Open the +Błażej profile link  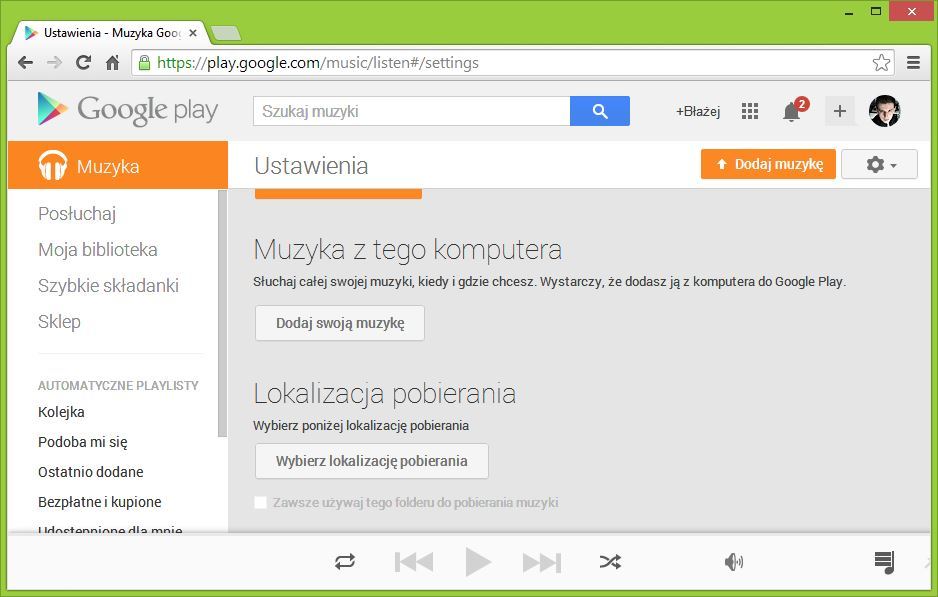[698, 111]
